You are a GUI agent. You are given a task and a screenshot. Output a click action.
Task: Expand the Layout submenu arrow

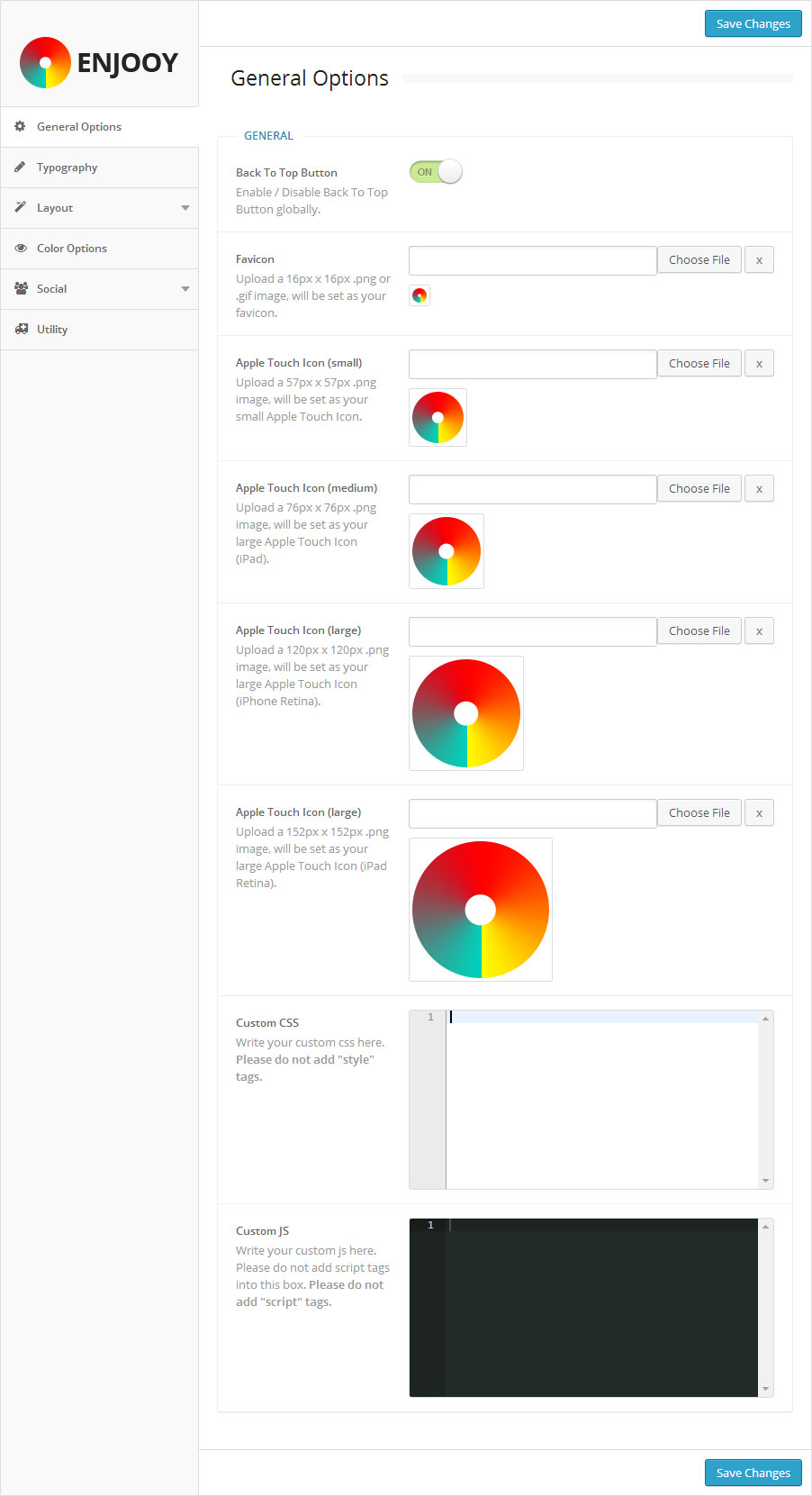coord(185,208)
